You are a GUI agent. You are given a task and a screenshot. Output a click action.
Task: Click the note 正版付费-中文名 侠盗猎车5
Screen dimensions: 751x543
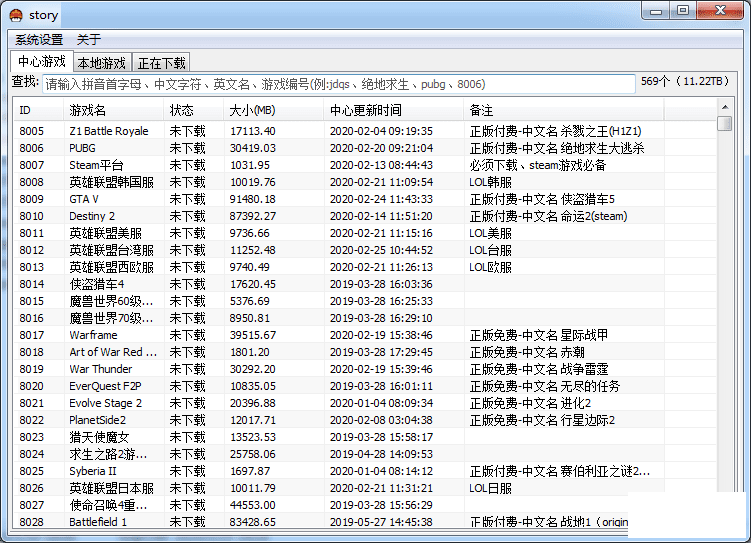(542, 199)
